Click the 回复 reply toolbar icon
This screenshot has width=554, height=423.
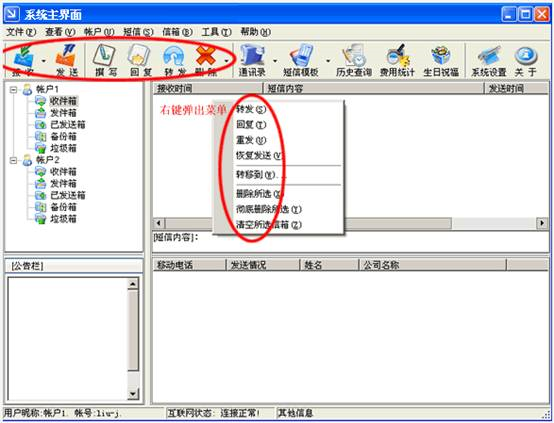[140, 60]
